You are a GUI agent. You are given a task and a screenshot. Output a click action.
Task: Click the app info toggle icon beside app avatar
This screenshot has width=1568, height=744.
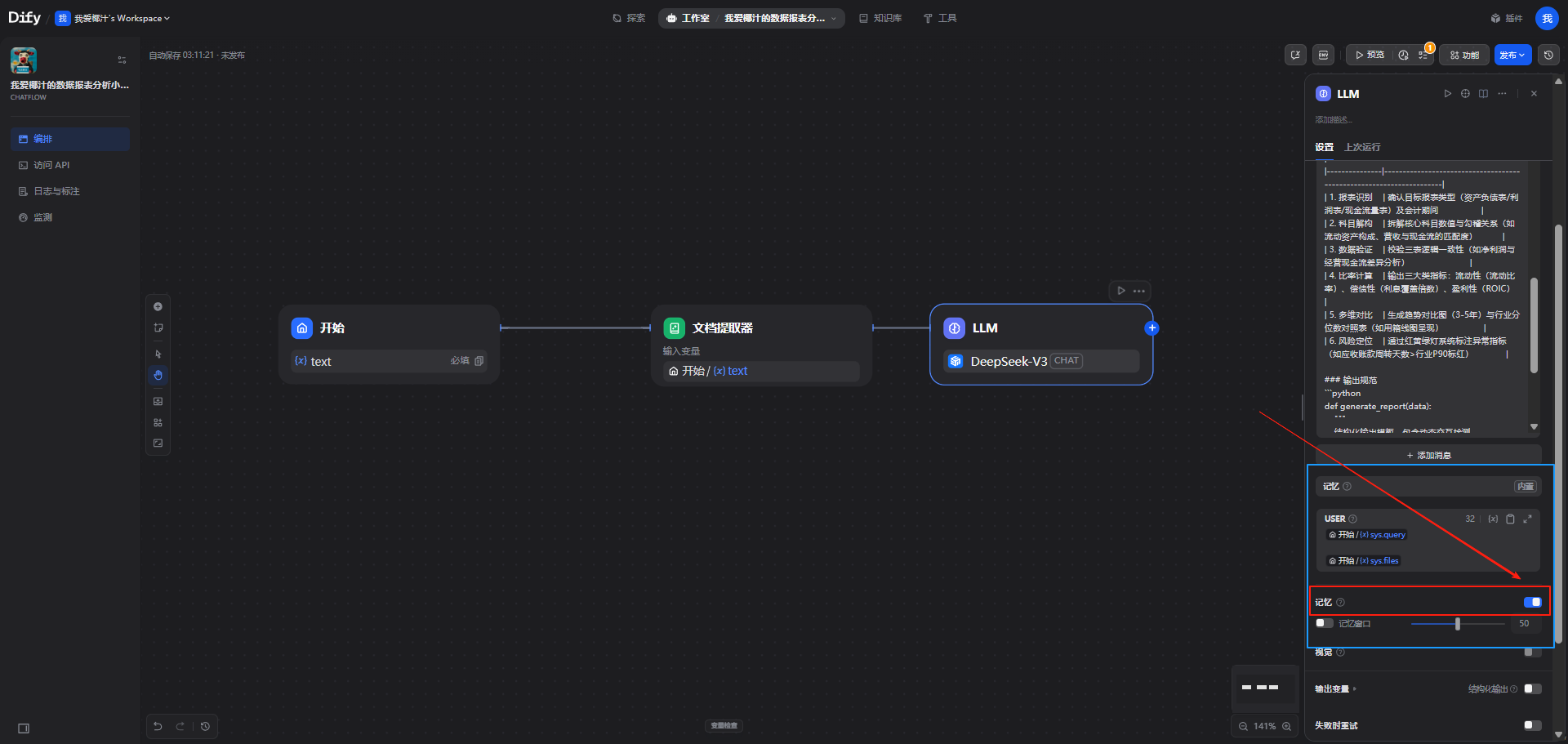[122, 60]
